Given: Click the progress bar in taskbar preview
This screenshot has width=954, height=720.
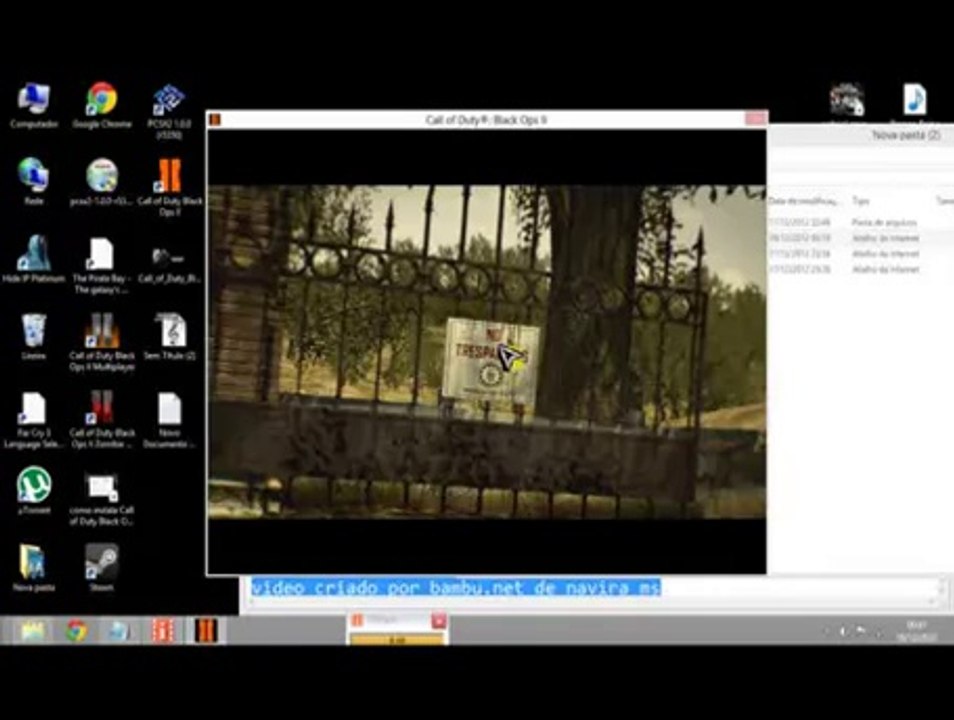Looking at the screenshot, I should tap(397, 639).
